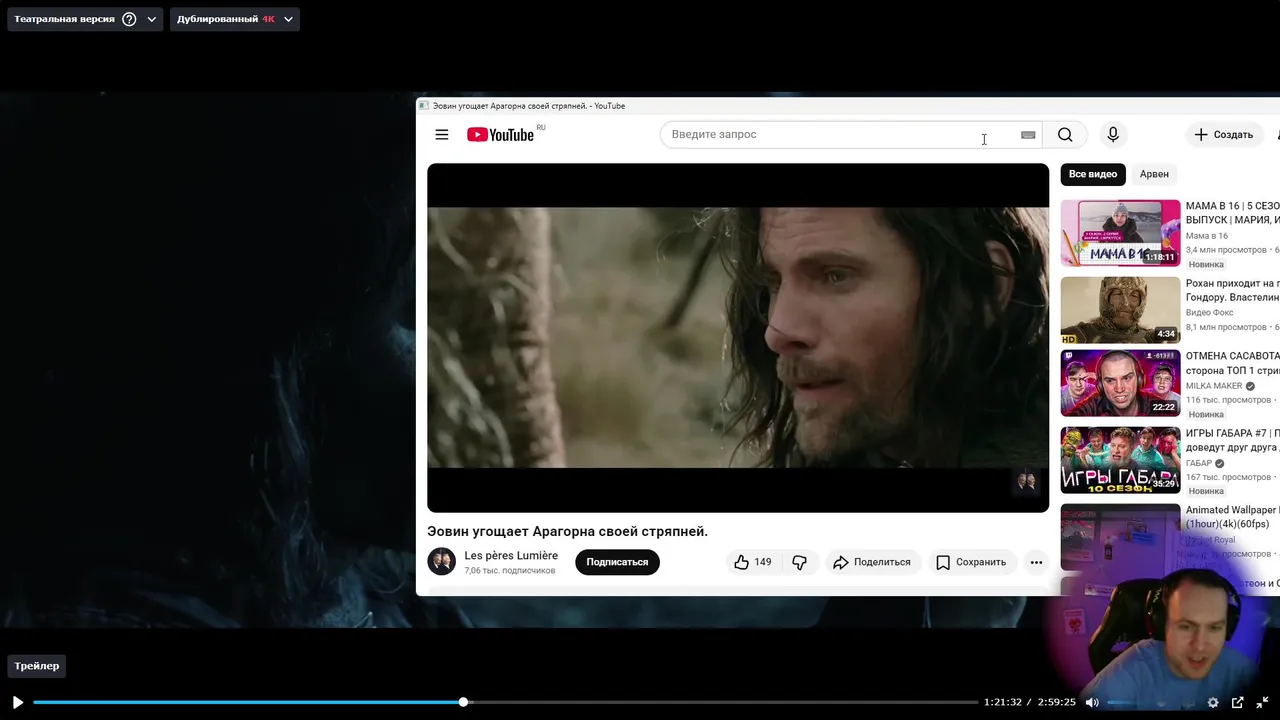Image resolution: width=1280 pixels, height=720 pixels.
Task: Click the help question mark next to Театральная версия
Action: coord(129,19)
